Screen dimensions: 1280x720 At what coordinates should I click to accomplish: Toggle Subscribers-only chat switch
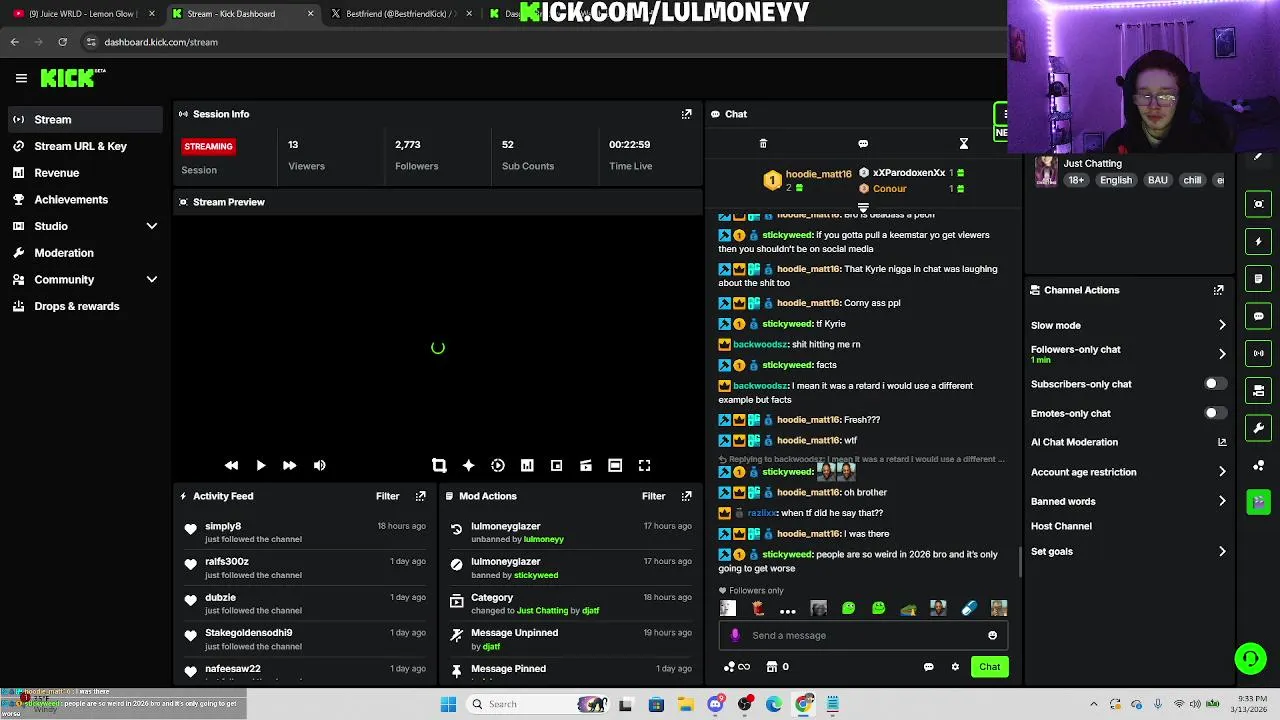1215,384
